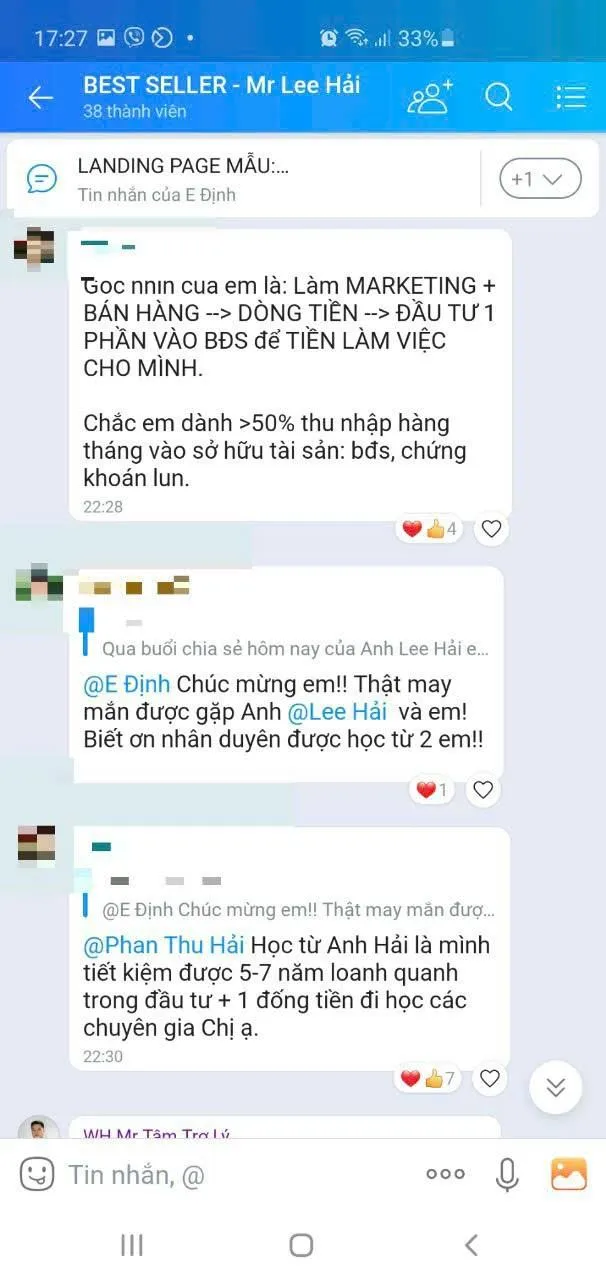Screen dimensions: 606x1280
Task: View reactions count on 22:30 message
Action: pos(429,1078)
